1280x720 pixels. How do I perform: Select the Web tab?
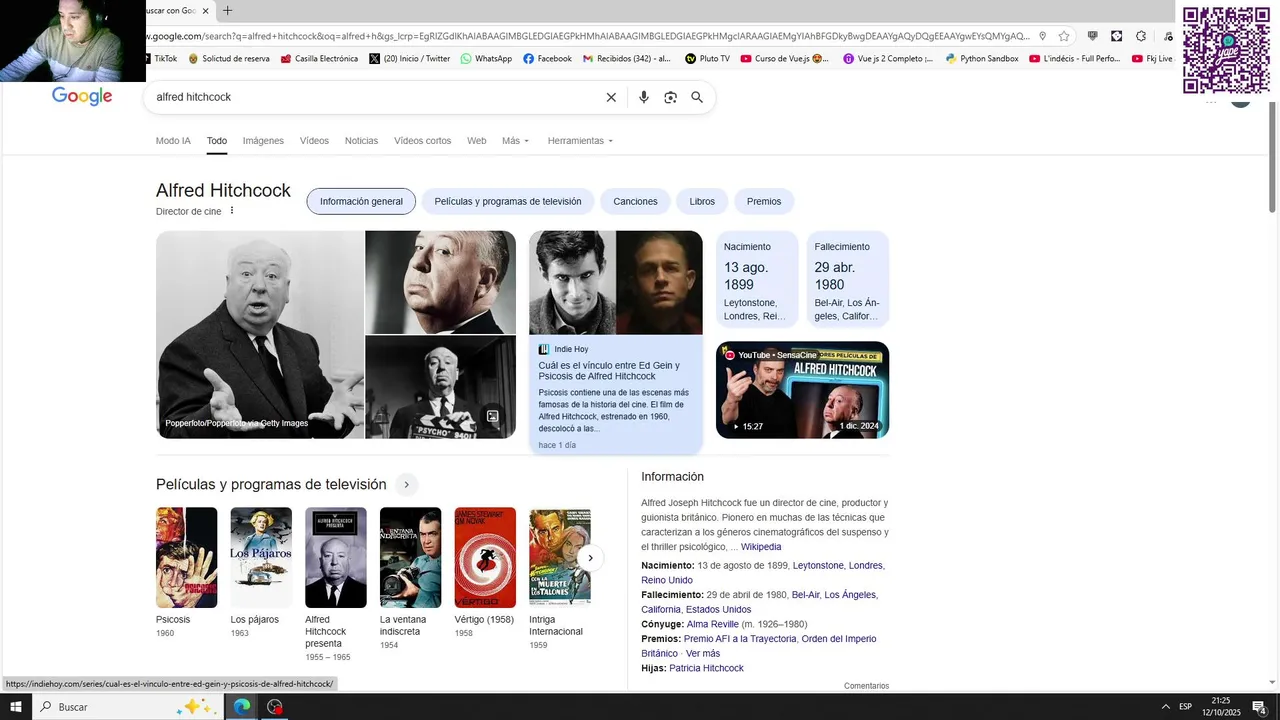point(476,141)
